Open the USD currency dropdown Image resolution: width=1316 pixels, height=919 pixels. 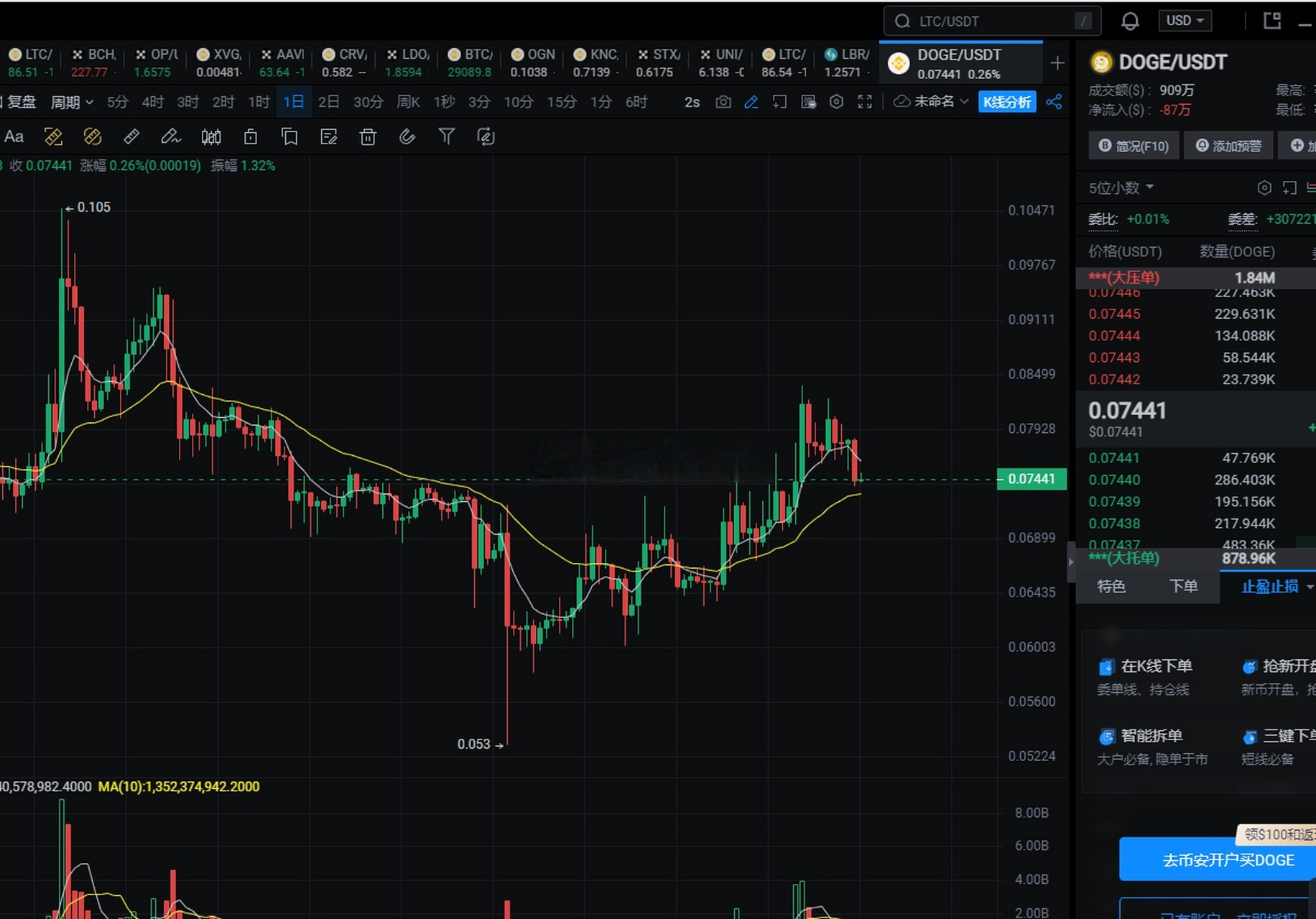[x=1185, y=21]
